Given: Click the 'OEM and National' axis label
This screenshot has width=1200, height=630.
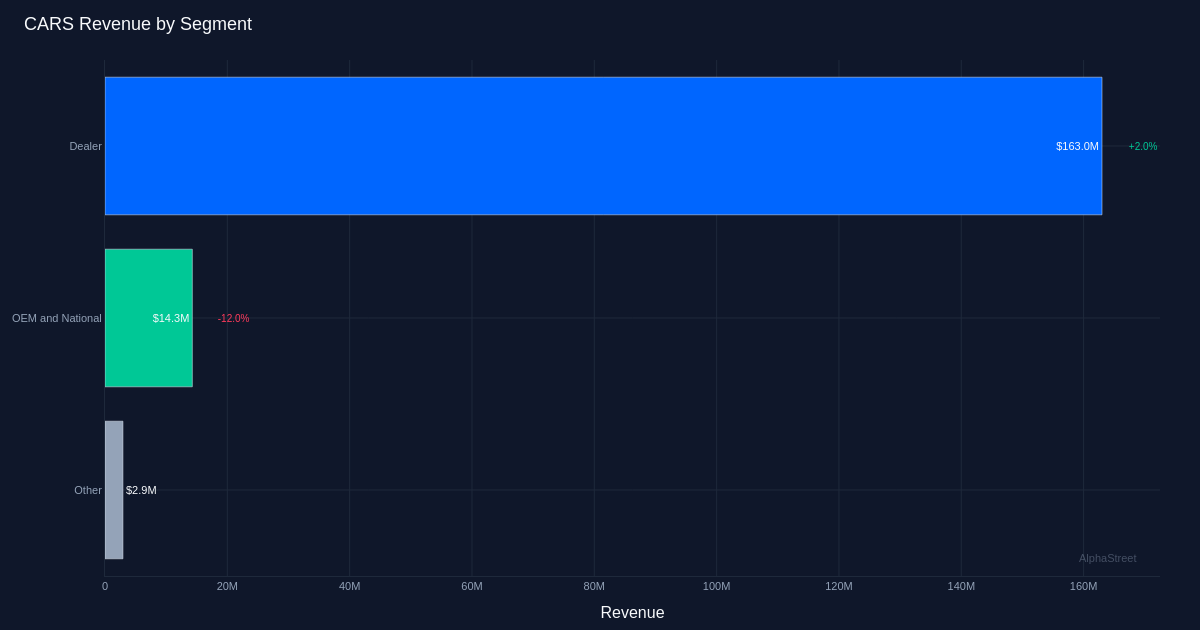Looking at the screenshot, I should tap(57, 318).
